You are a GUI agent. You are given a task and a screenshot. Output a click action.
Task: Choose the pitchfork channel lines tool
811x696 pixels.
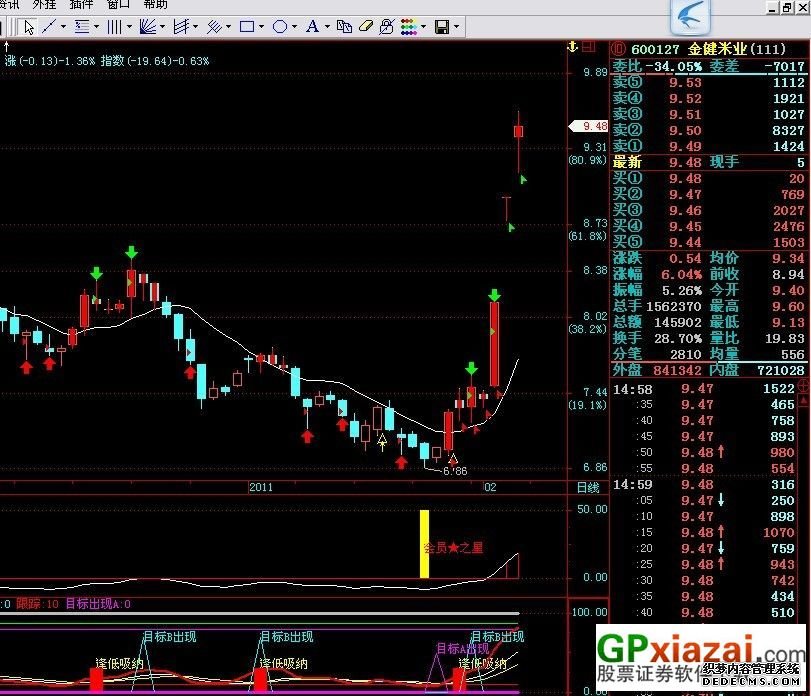coord(181,27)
